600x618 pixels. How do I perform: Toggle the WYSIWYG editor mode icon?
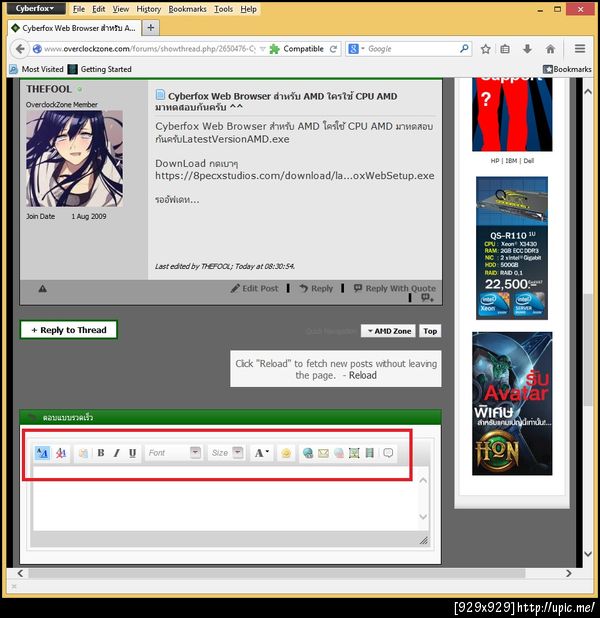(42, 453)
